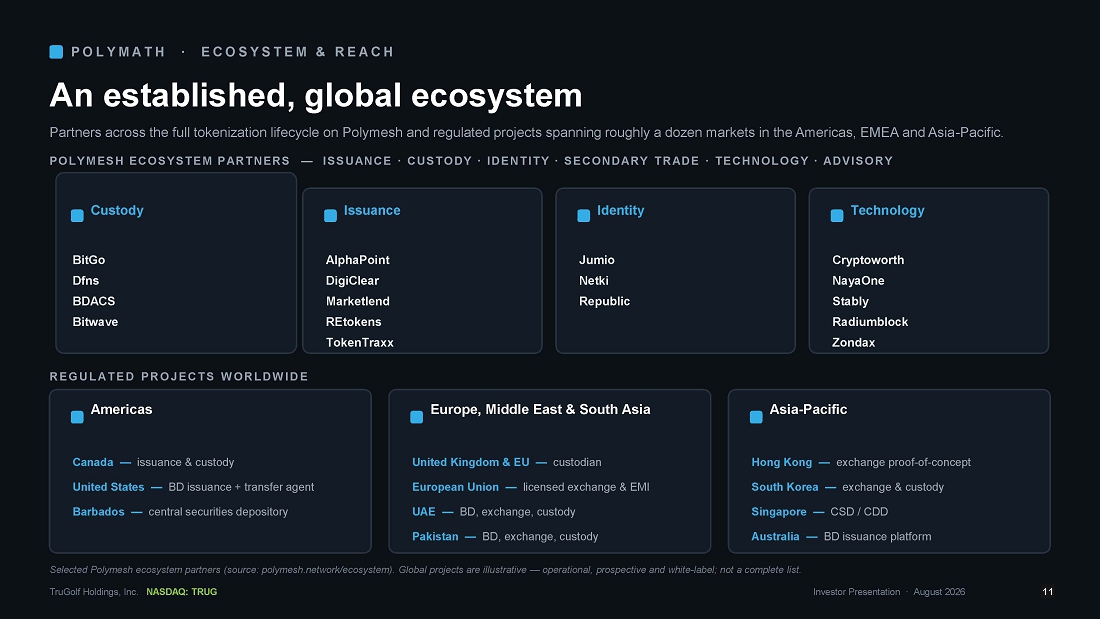The height and width of the screenshot is (619, 1100).
Task: Click Jumio in the Identity list
Action: pos(596,260)
